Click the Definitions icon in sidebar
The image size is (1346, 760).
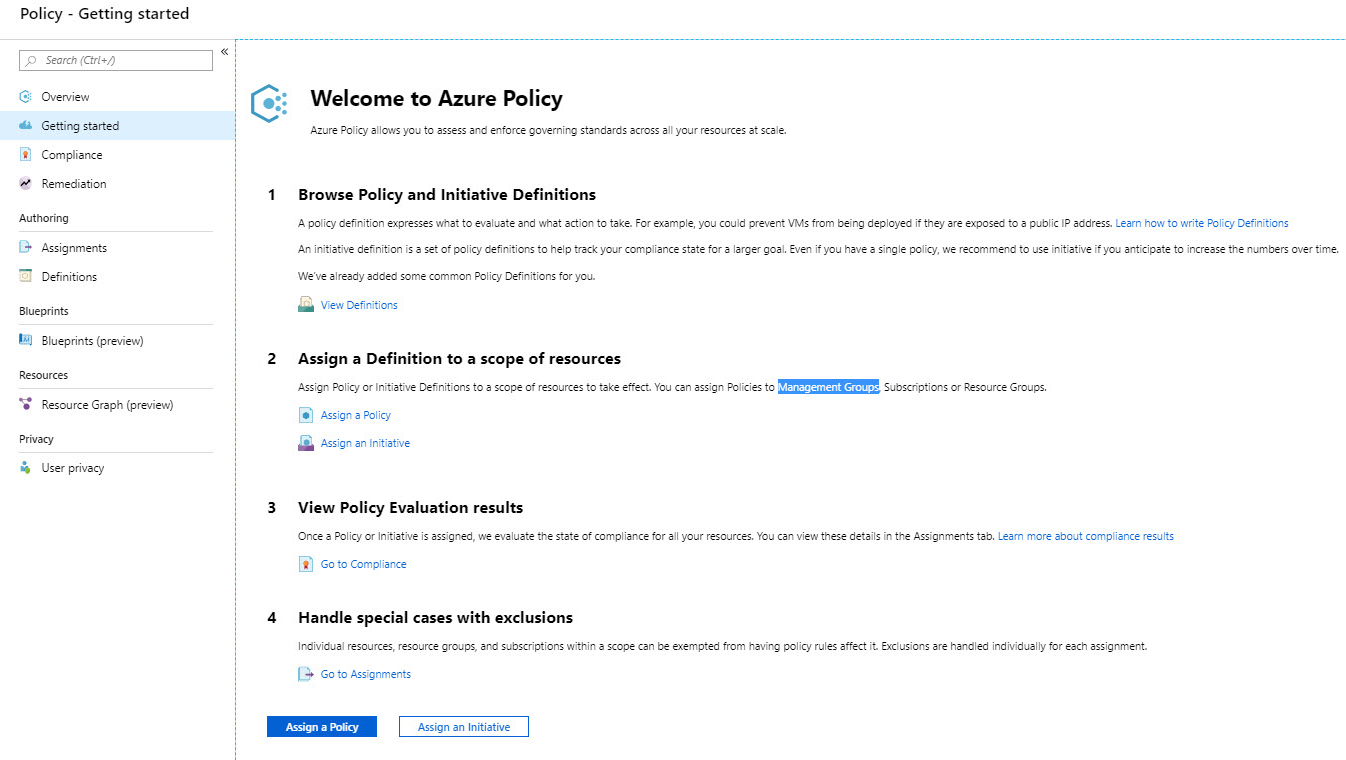[x=26, y=277]
